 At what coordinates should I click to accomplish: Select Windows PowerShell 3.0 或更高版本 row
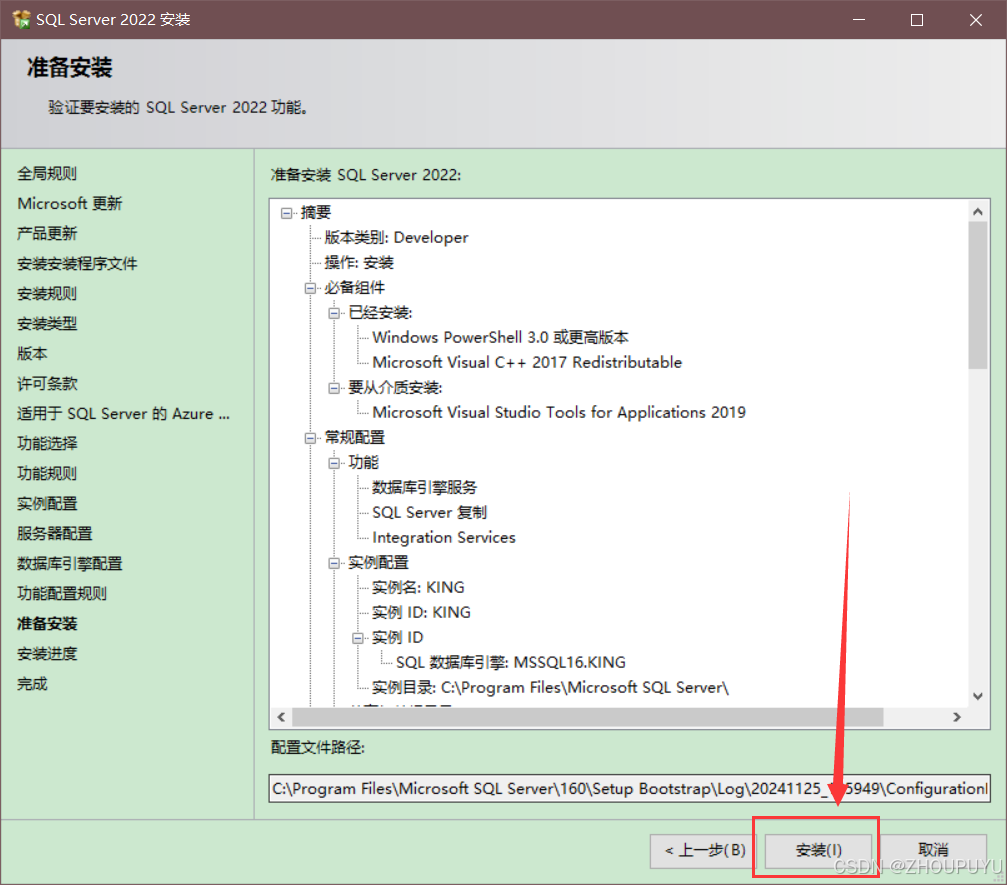(500, 338)
